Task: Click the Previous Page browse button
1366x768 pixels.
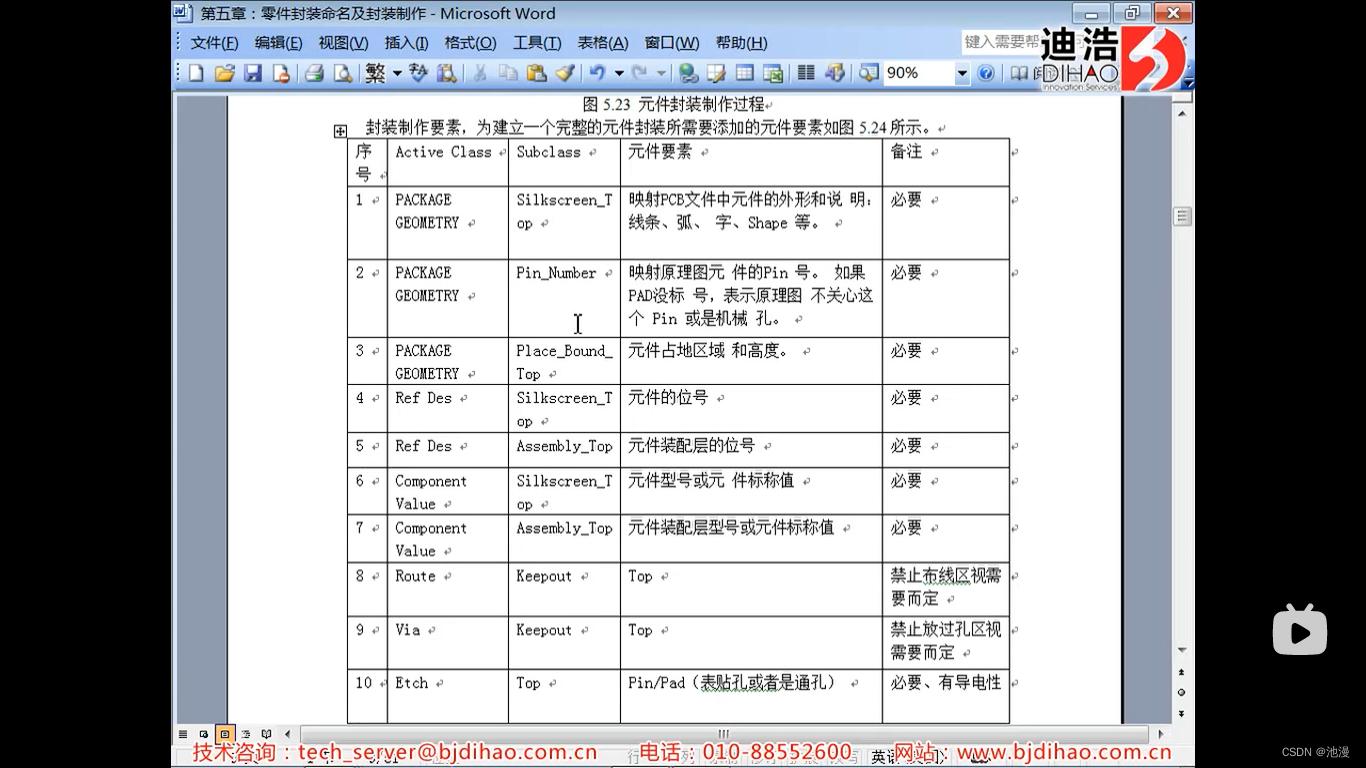Action: [1182, 672]
